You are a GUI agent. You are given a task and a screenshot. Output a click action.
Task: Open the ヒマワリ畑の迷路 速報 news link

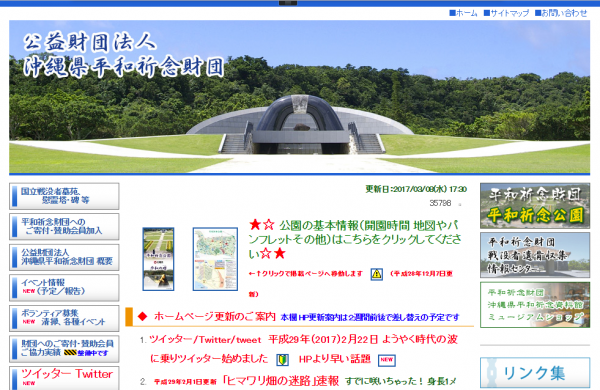click(280, 381)
